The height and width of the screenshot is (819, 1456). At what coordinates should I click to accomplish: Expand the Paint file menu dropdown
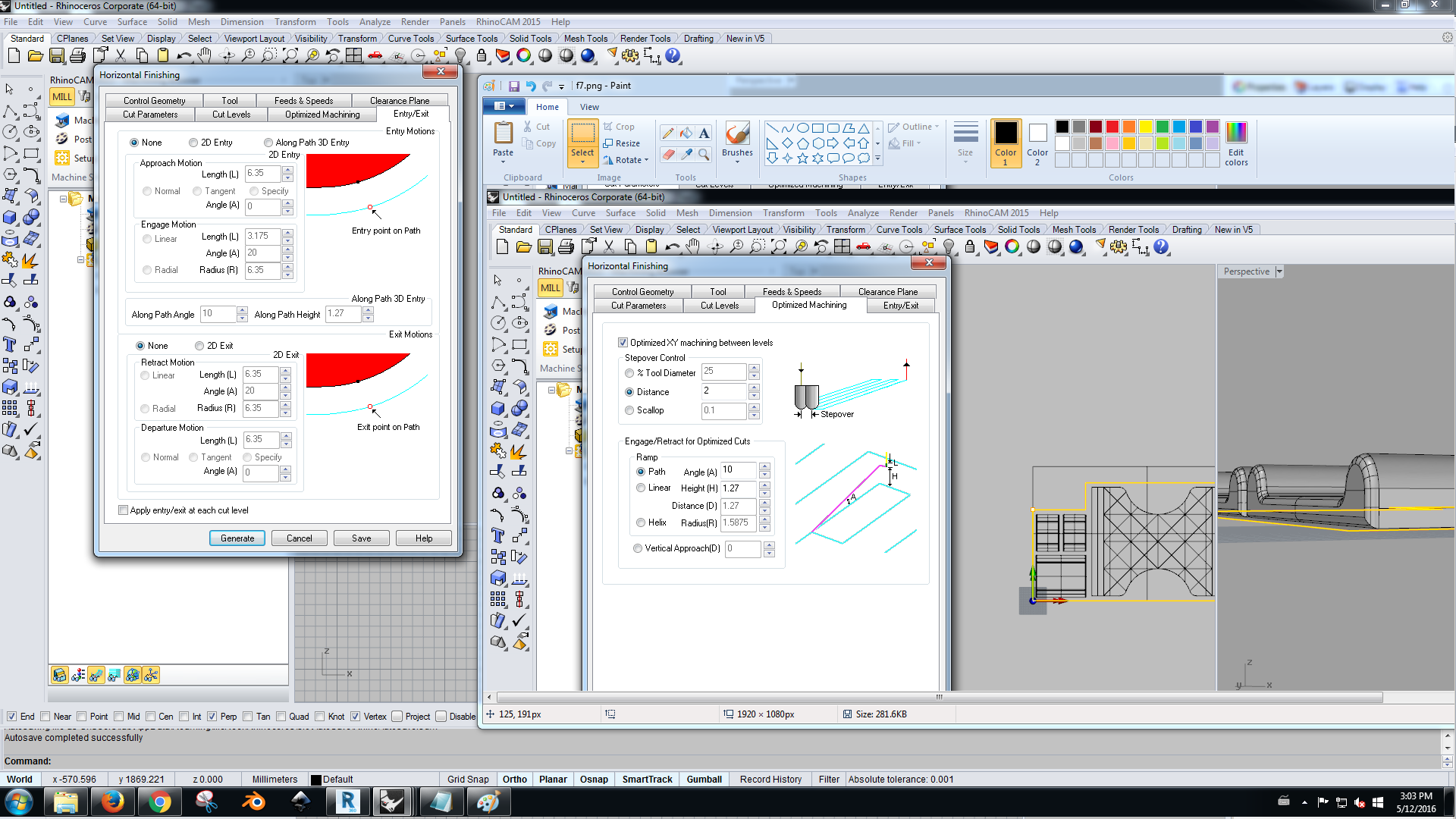click(x=504, y=106)
